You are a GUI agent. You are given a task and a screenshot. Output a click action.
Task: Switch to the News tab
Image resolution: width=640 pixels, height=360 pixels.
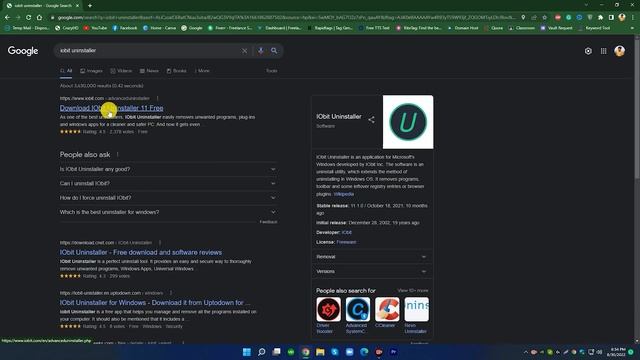tap(149, 71)
